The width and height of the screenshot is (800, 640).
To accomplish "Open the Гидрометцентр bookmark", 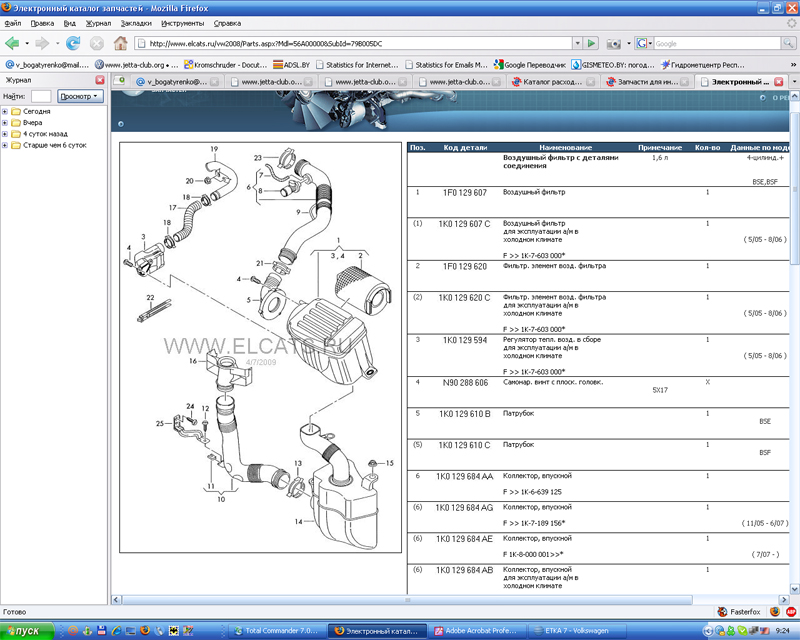I will point(703,65).
